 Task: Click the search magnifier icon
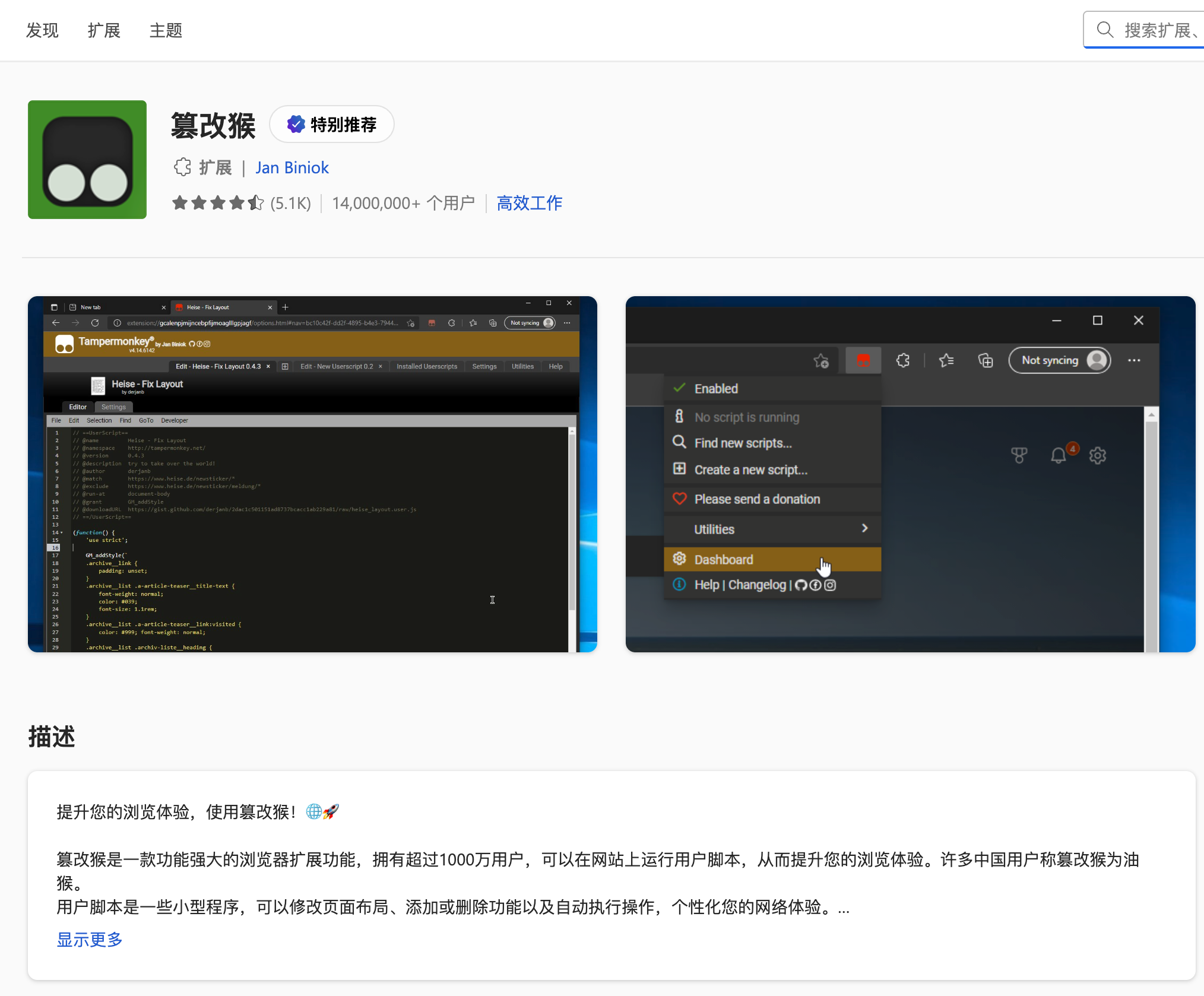[x=1104, y=30]
